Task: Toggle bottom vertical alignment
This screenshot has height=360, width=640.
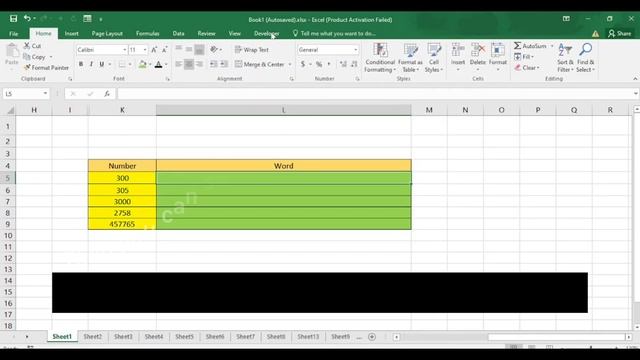Action: pos(199,50)
